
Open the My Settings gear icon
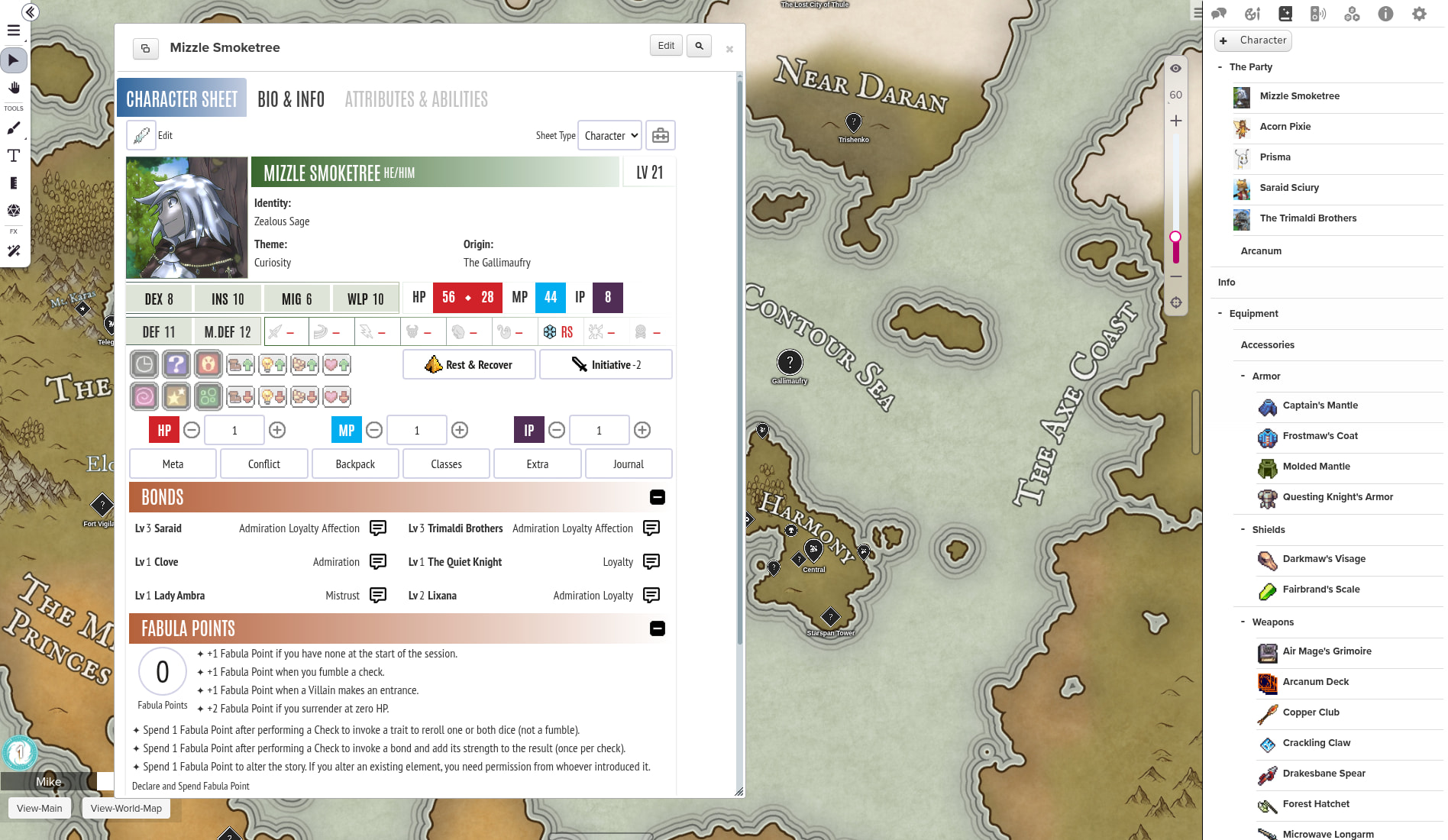pyautogui.click(x=1419, y=14)
